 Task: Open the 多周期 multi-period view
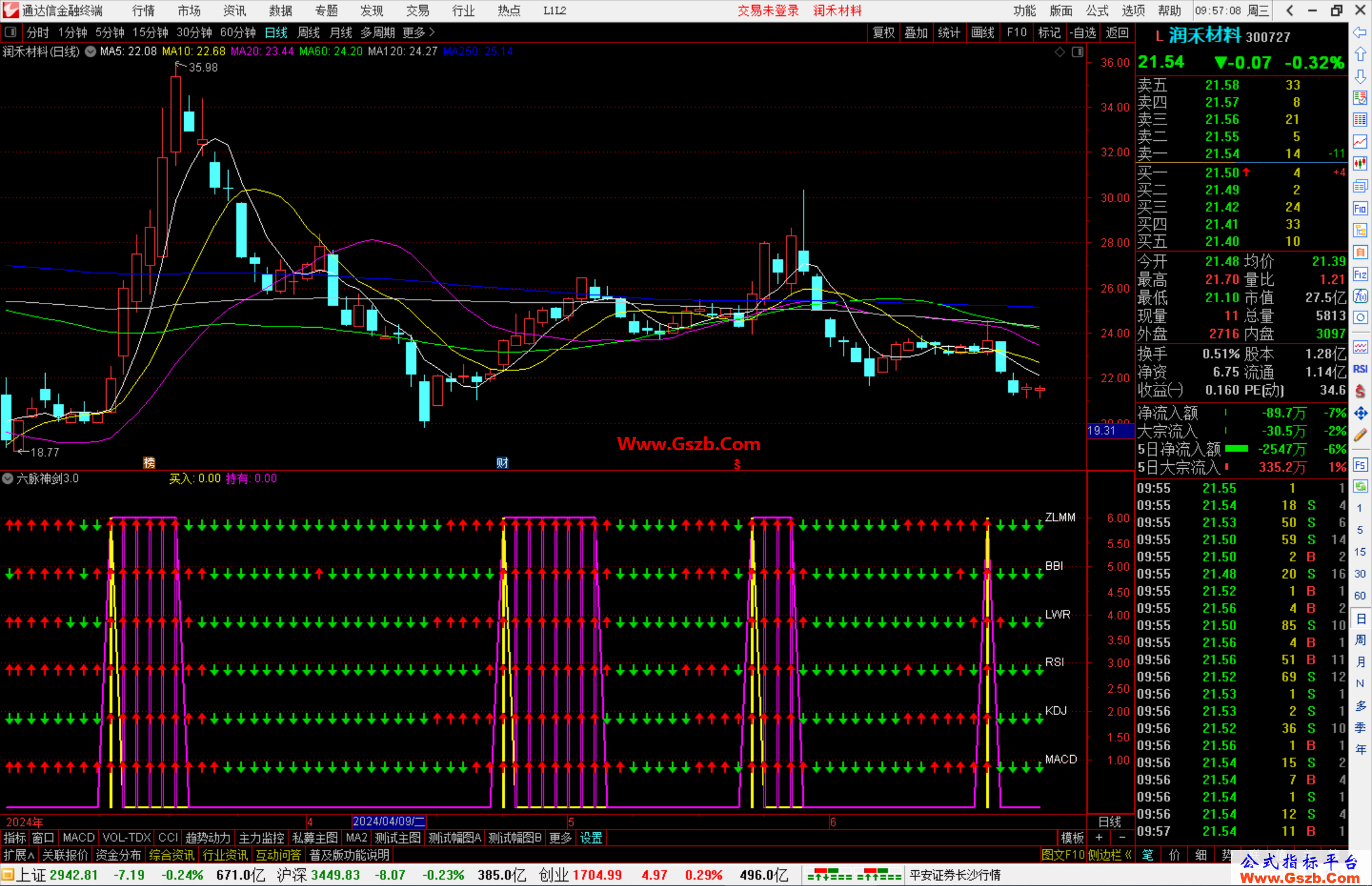[x=378, y=32]
